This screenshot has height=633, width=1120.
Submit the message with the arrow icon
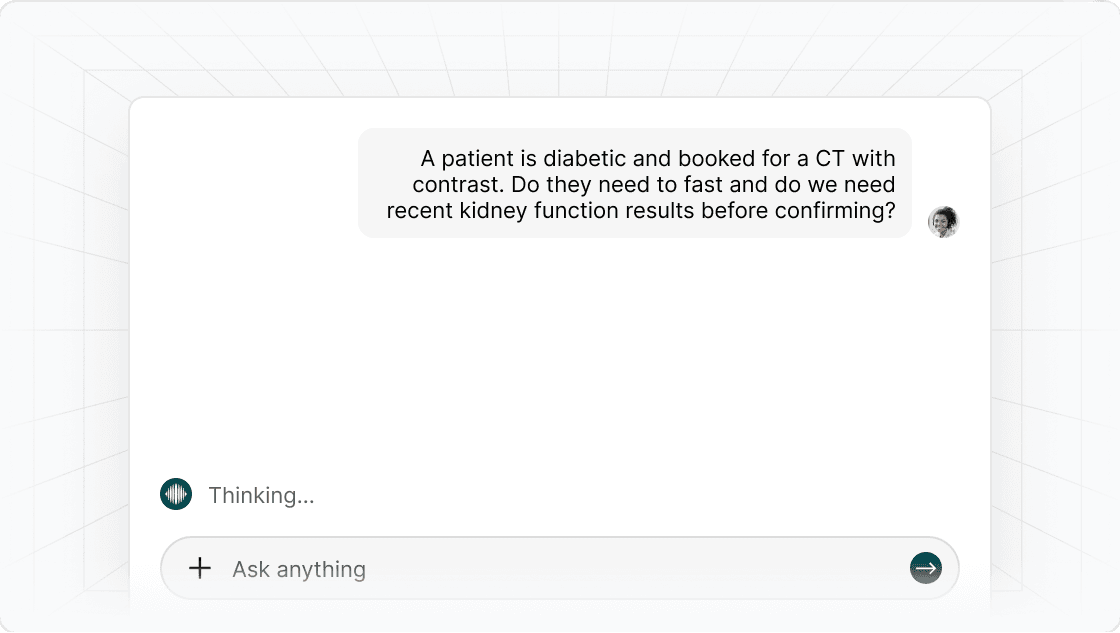tap(925, 568)
